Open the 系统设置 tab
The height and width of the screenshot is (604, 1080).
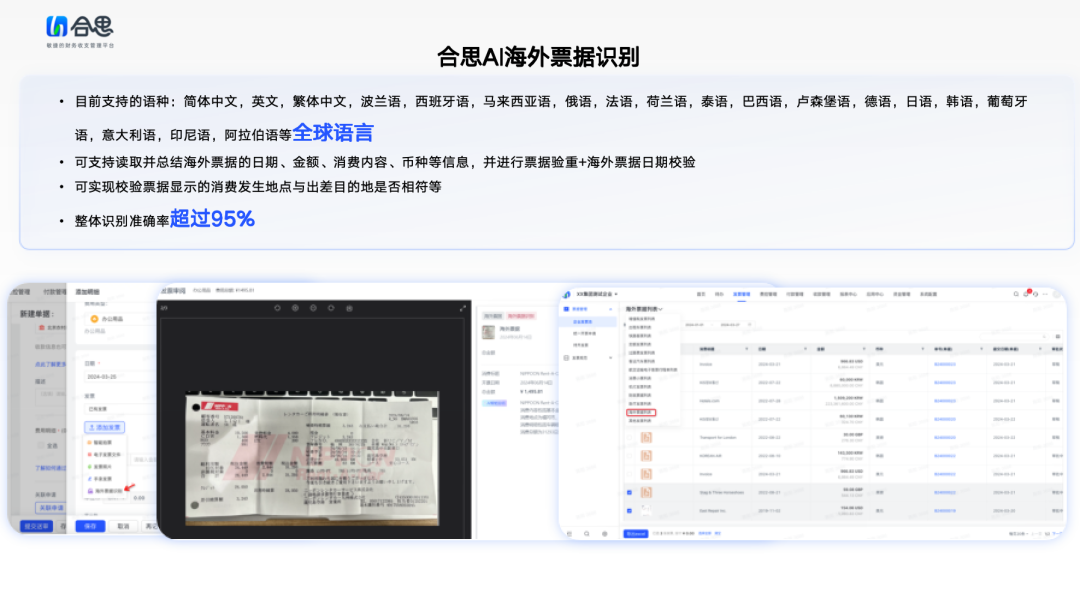pyautogui.click(x=928, y=294)
